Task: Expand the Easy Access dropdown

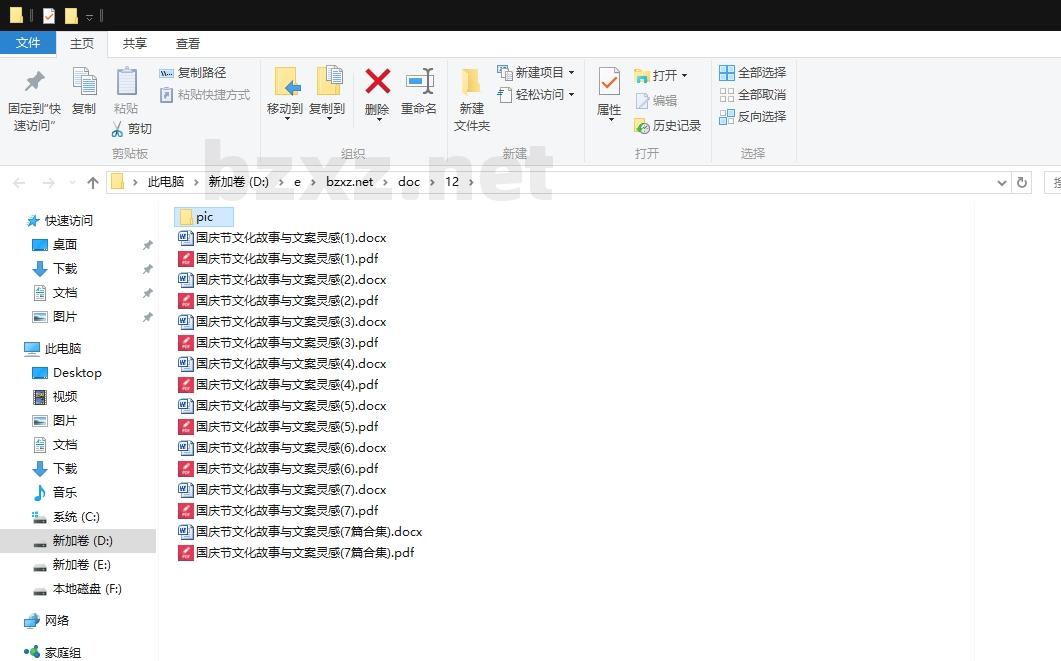Action: (571, 95)
